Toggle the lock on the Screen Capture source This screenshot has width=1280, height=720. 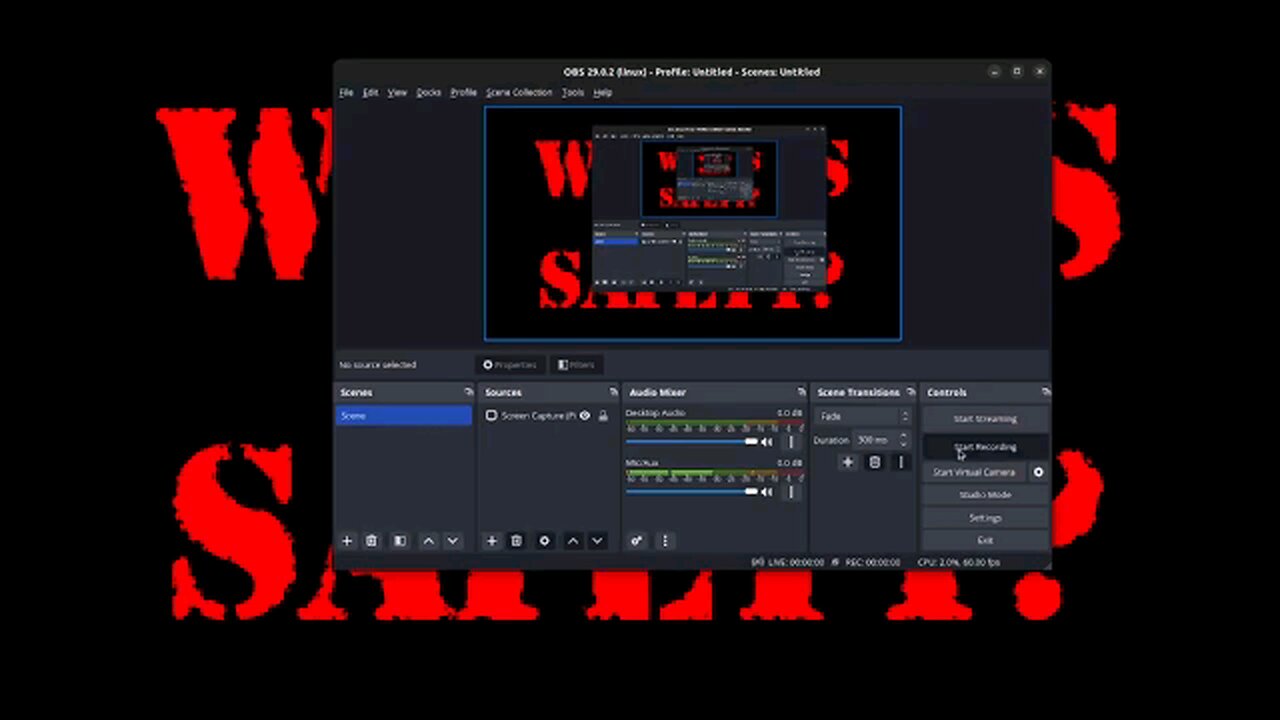[x=603, y=416]
